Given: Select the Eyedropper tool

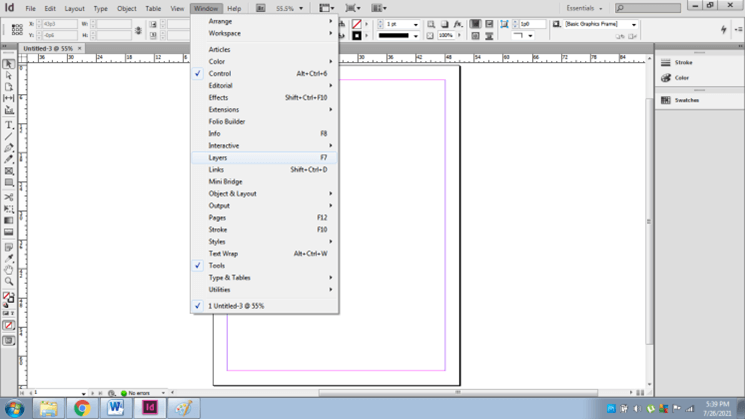Looking at the screenshot, I should click(9, 259).
